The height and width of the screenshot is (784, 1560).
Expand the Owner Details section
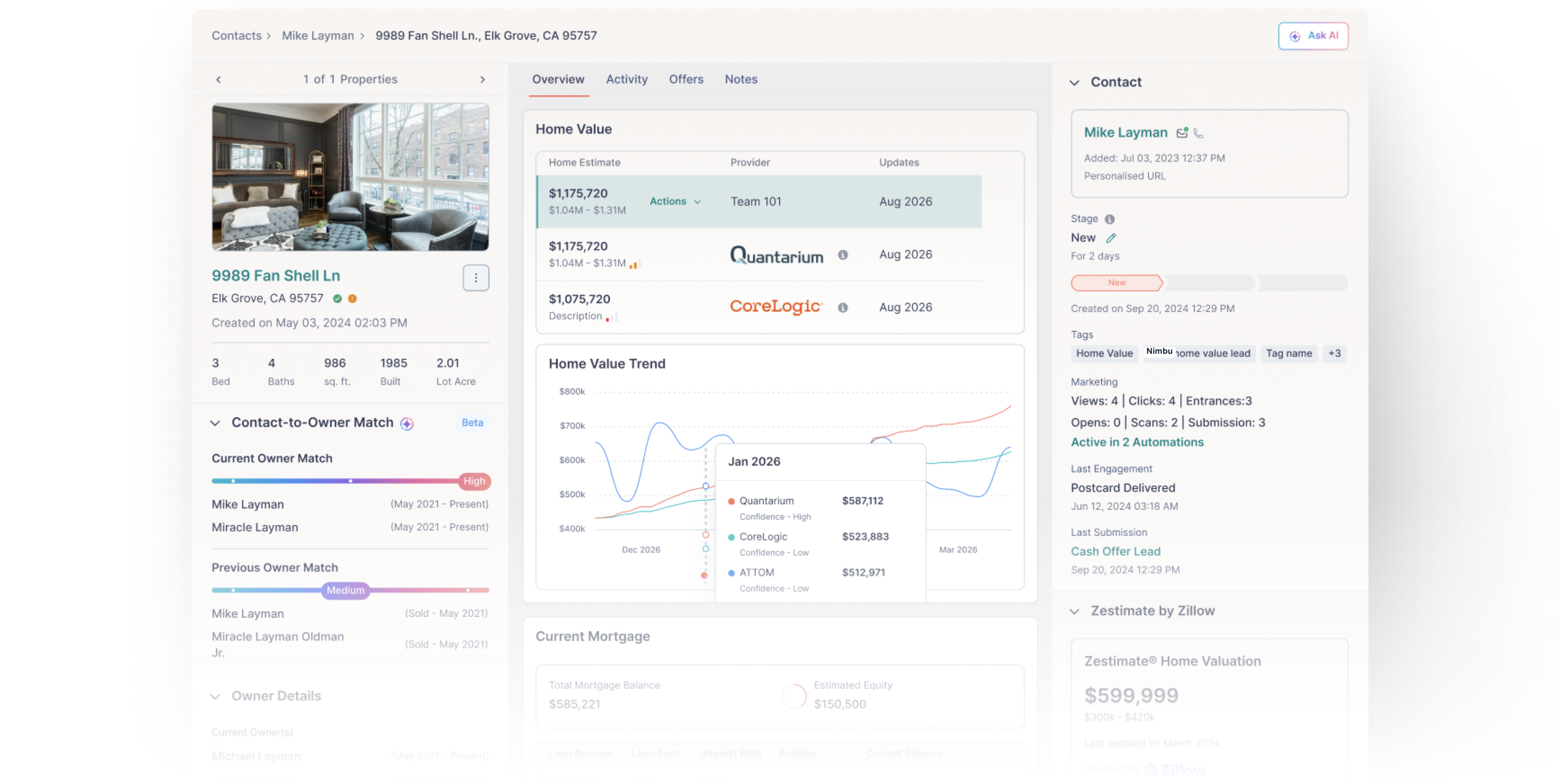pos(215,697)
